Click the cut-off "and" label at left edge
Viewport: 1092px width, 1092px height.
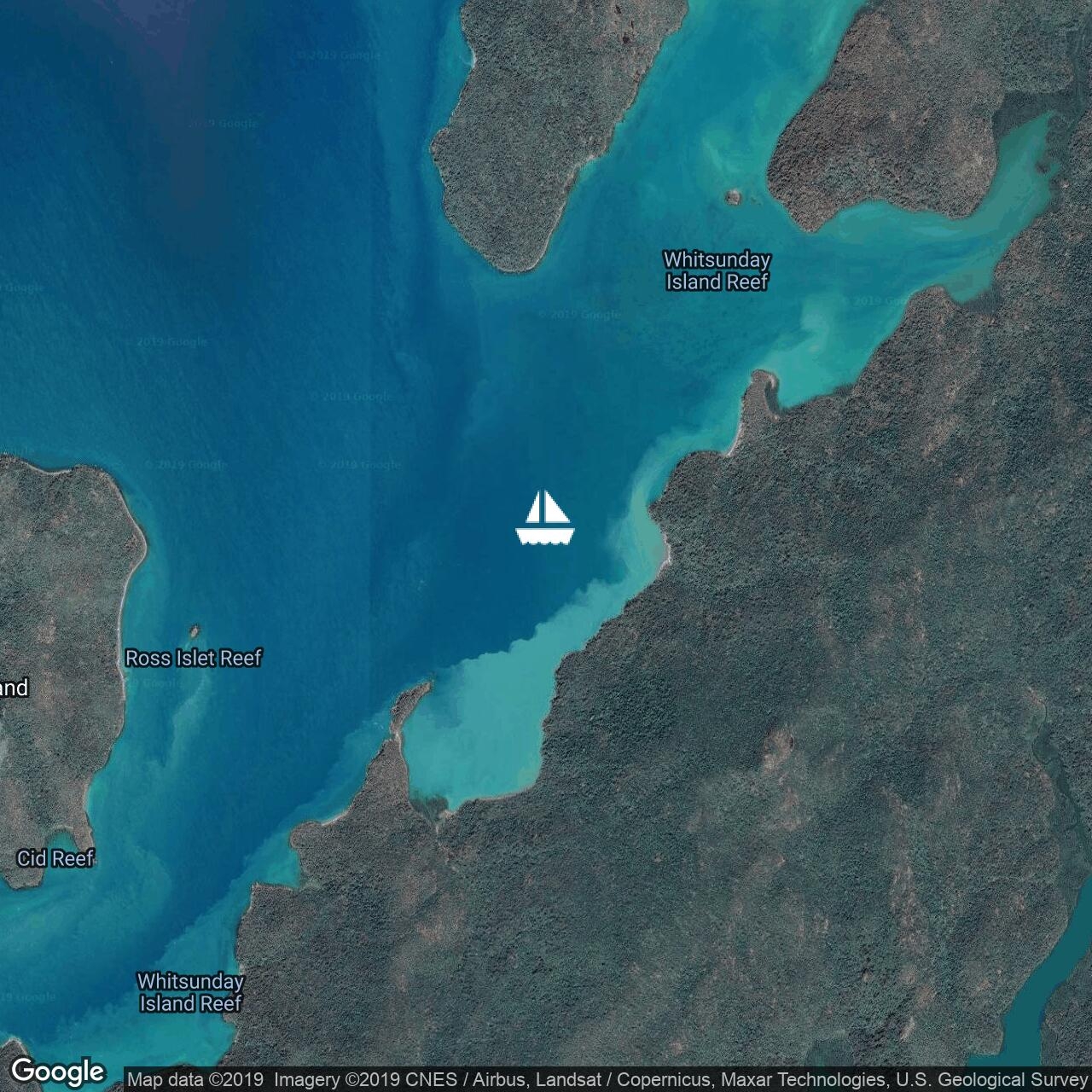(14, 688)
